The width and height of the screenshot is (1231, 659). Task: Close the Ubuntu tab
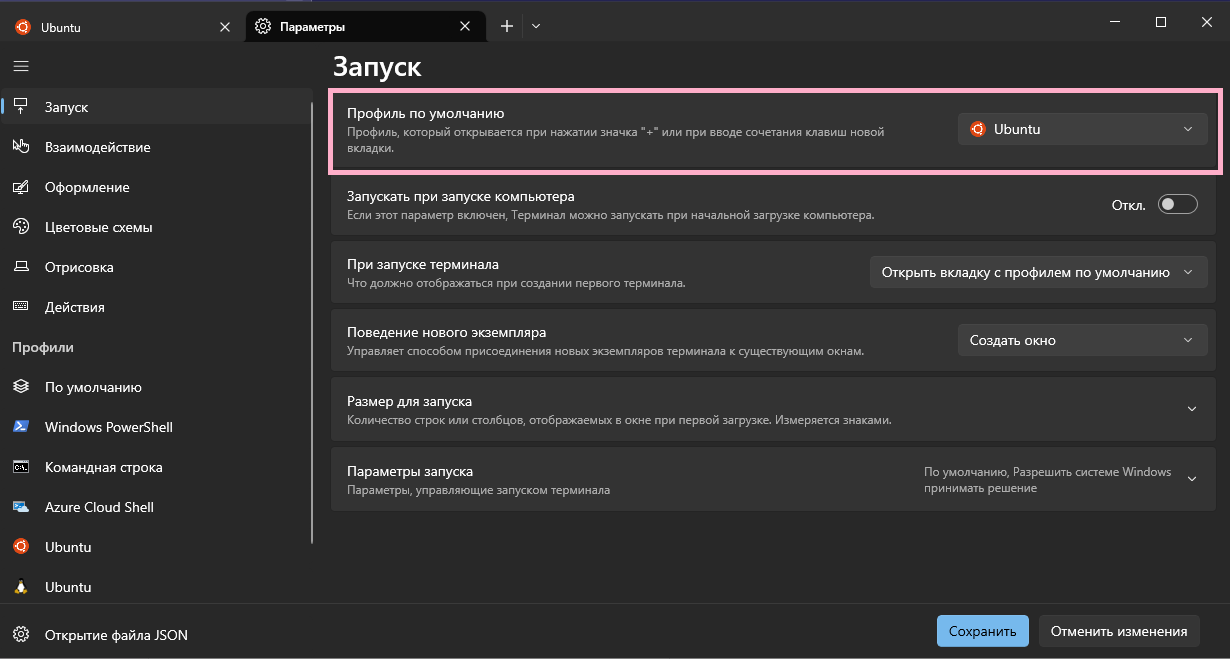224,27
